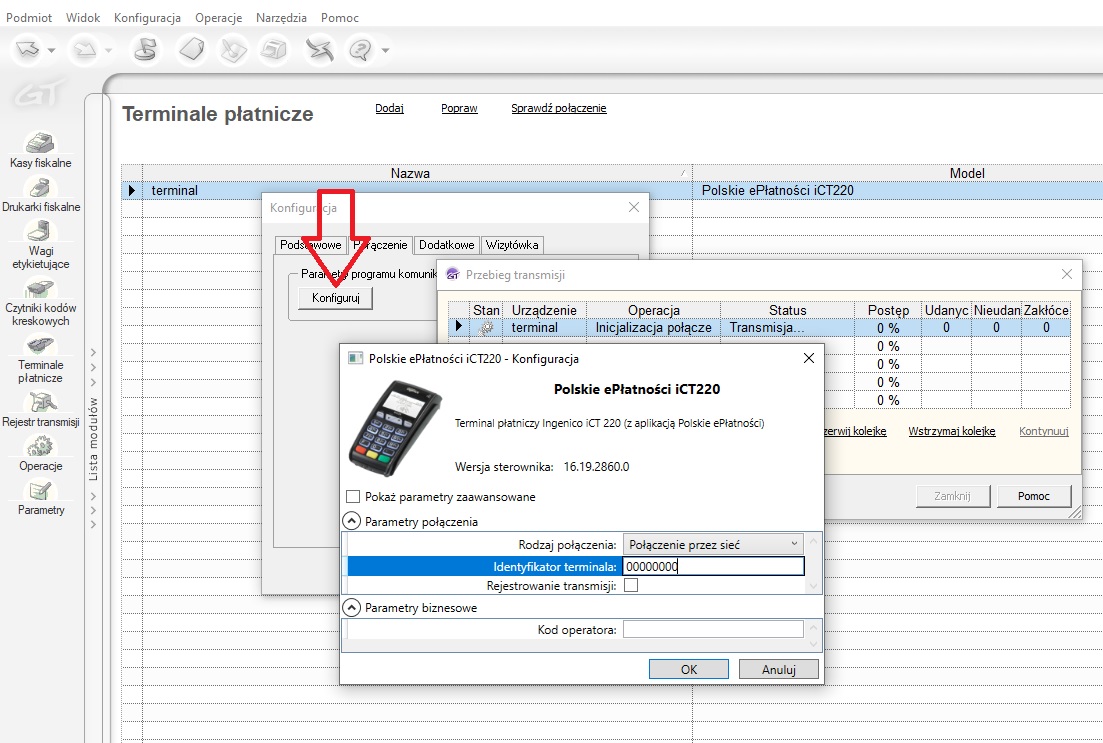The width and height of the screenshot is (1103, 743).
Task: Switch to the Podstawowe tab
Action: [x=310, y=245]
